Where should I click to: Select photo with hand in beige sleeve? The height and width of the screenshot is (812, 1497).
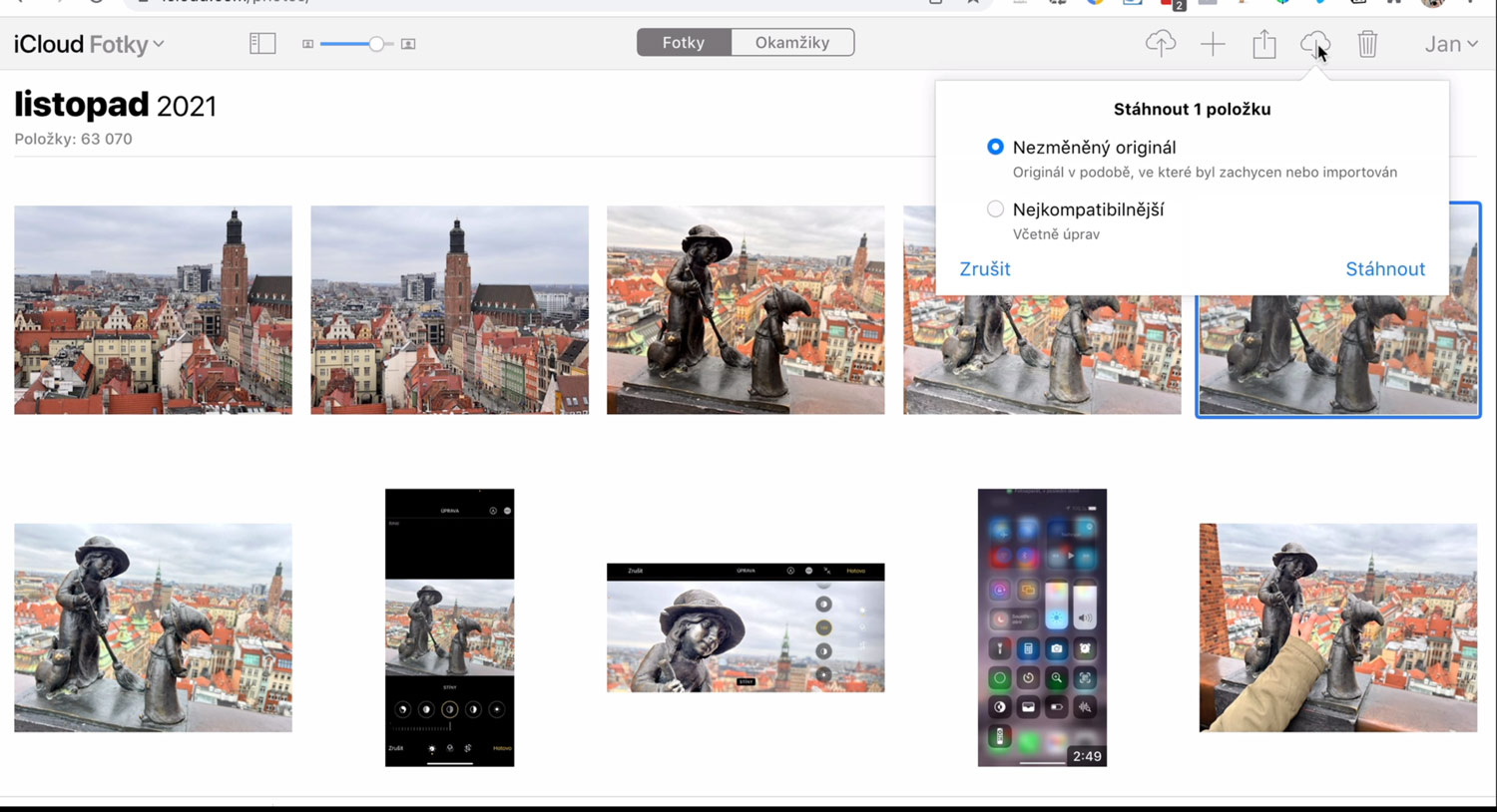(x=1337, y=627)
